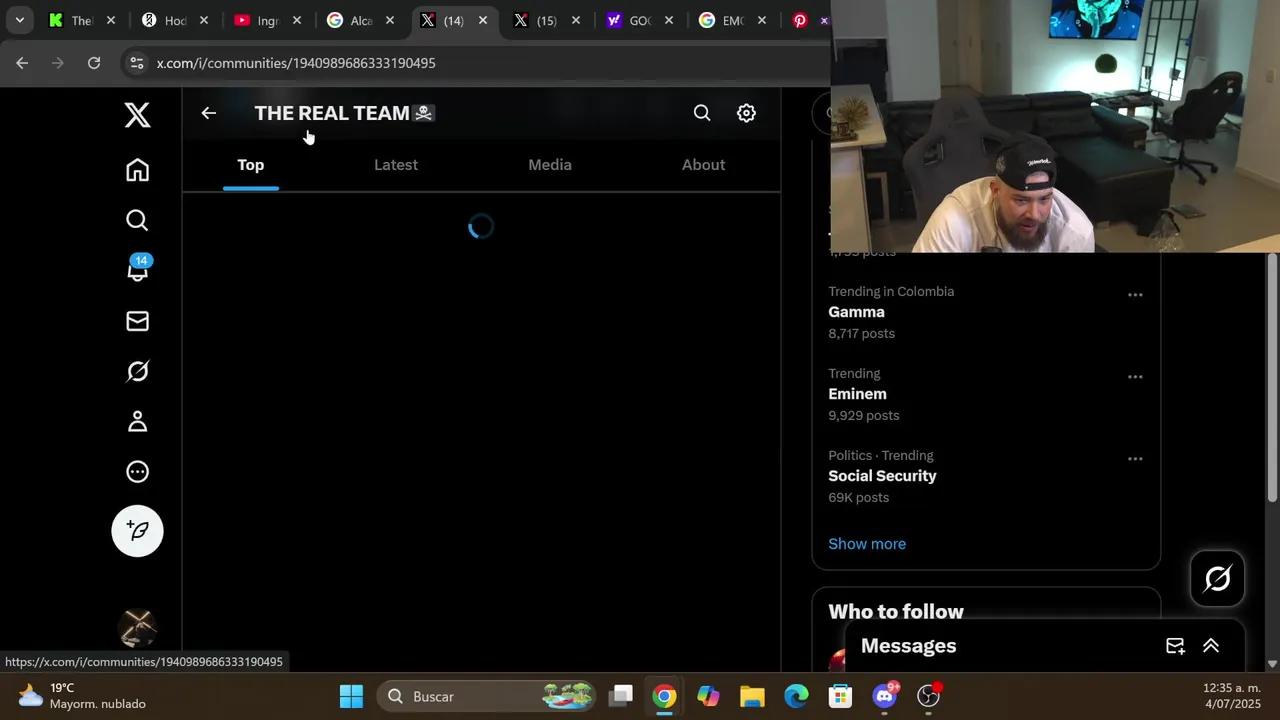Switch to the Pinterest browser tab

808,20
